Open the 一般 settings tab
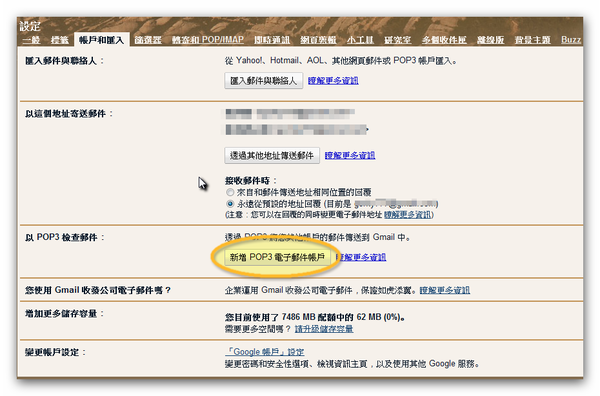 [31, 40]
